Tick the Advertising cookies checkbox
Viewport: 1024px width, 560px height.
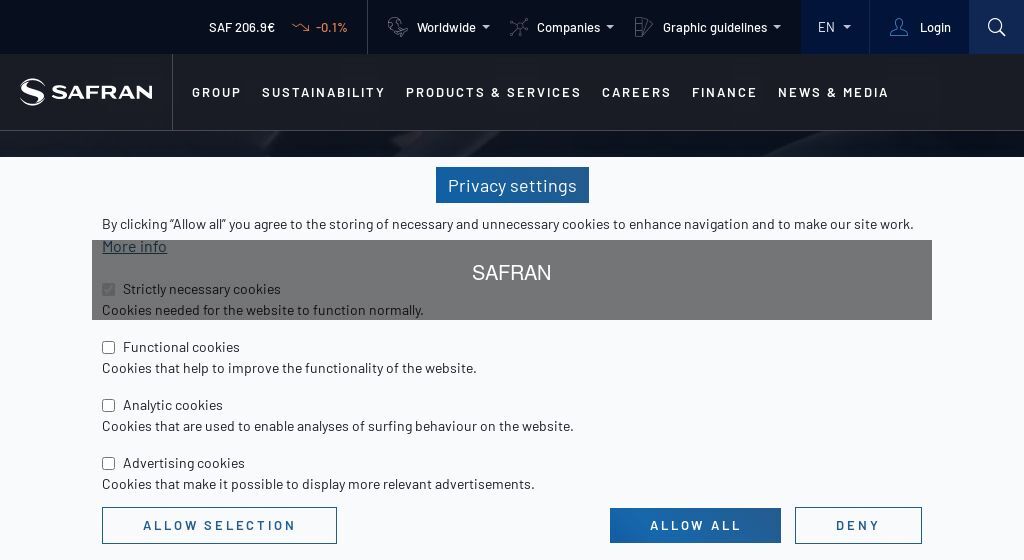click(x=109, y=464)
